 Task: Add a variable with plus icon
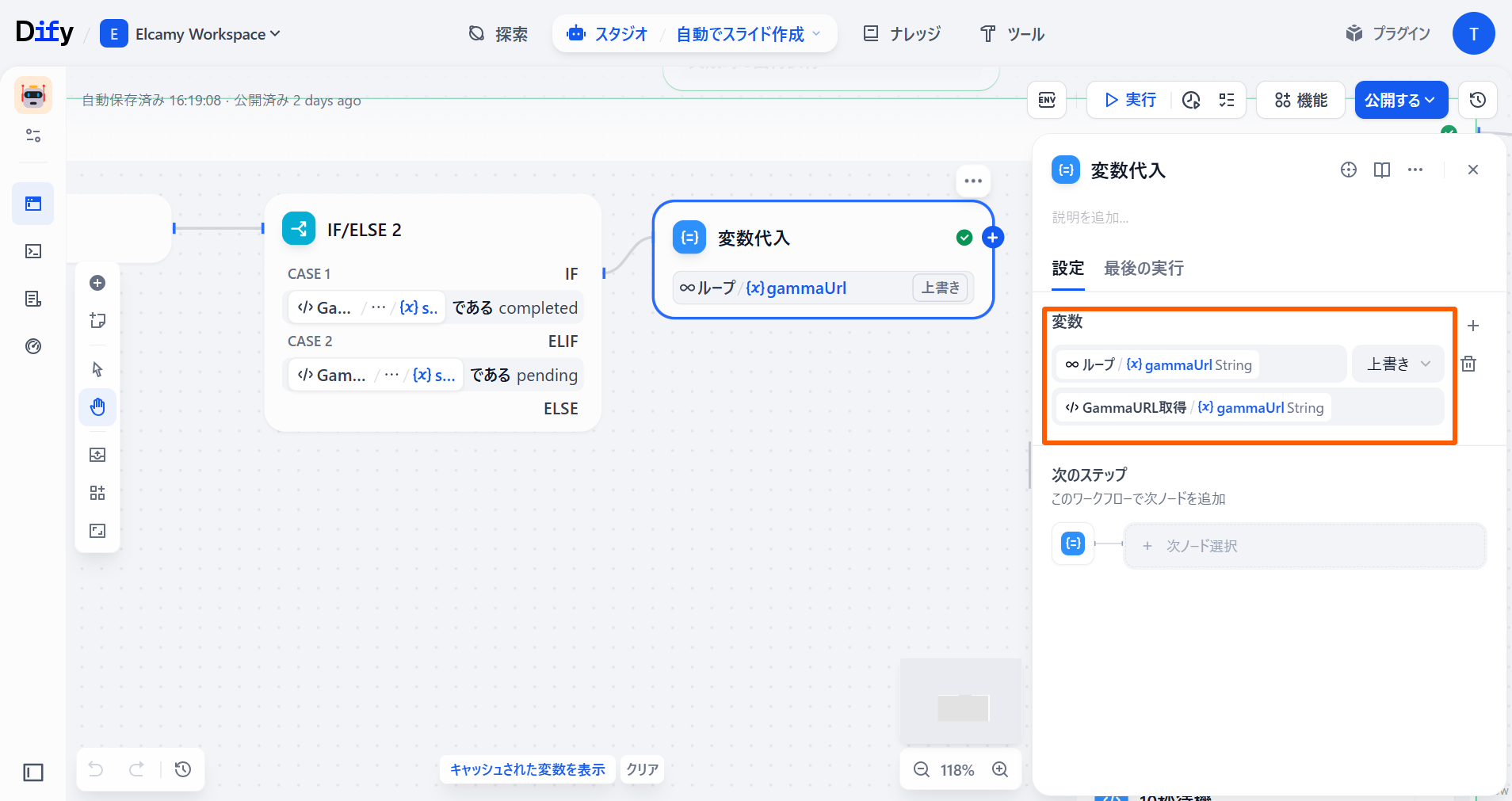1473,326
